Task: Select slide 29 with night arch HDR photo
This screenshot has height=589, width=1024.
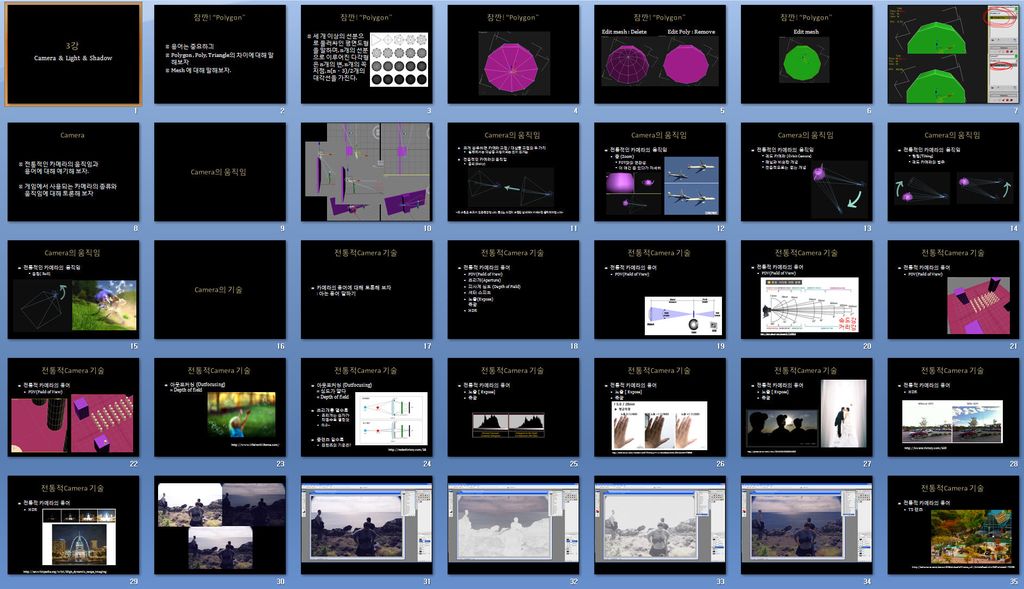Action: 73,525
